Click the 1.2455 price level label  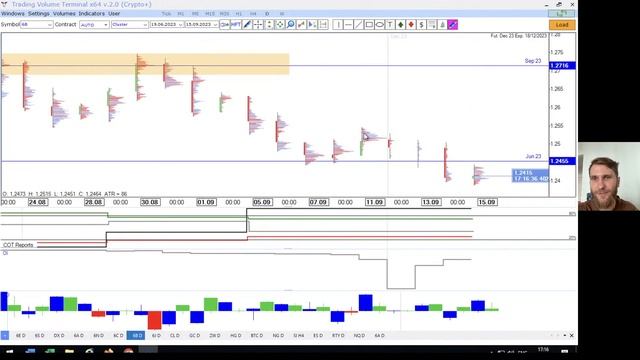[562, 161]
